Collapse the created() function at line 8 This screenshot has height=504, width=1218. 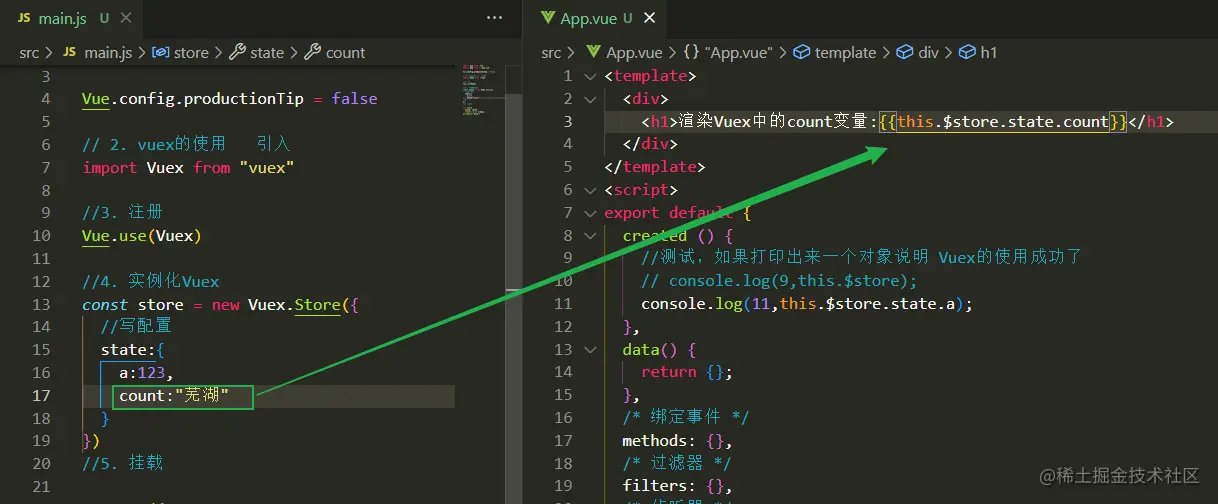(x=591, y=236)
